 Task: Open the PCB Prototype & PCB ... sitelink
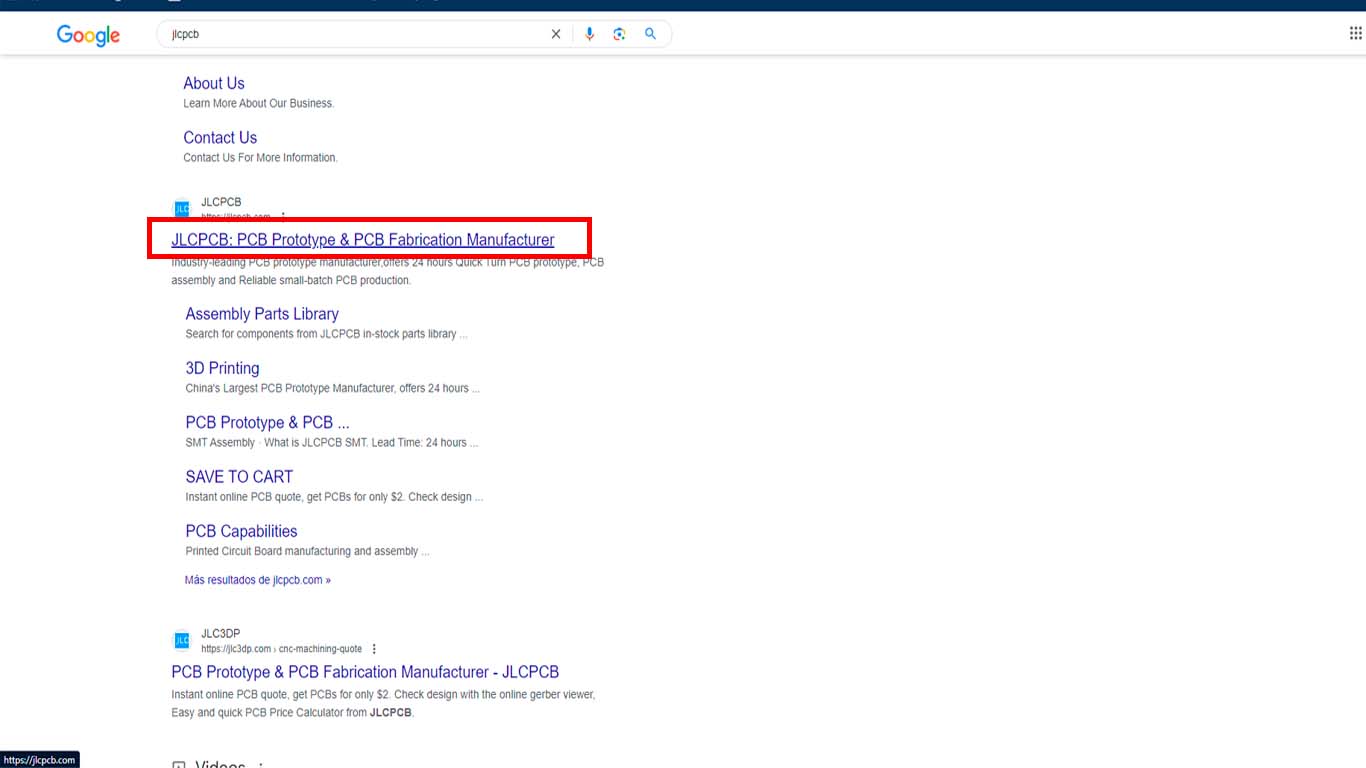pyautogui.click(x=267, y=423)
